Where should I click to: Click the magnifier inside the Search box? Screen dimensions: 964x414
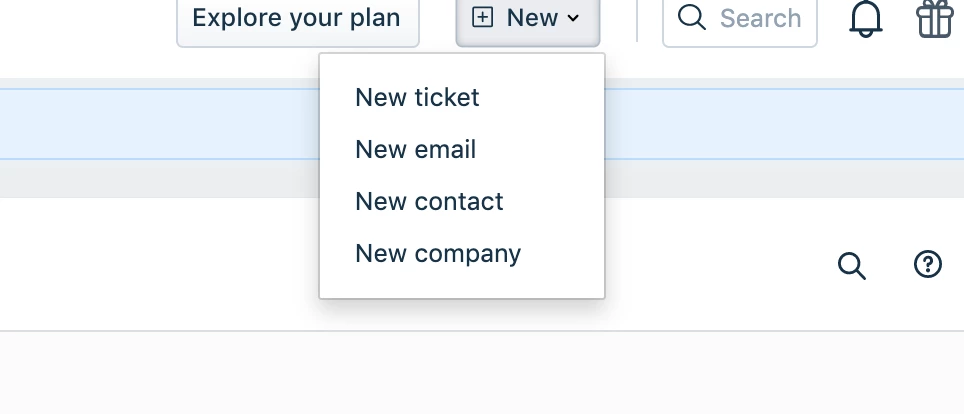coord(692,17)
